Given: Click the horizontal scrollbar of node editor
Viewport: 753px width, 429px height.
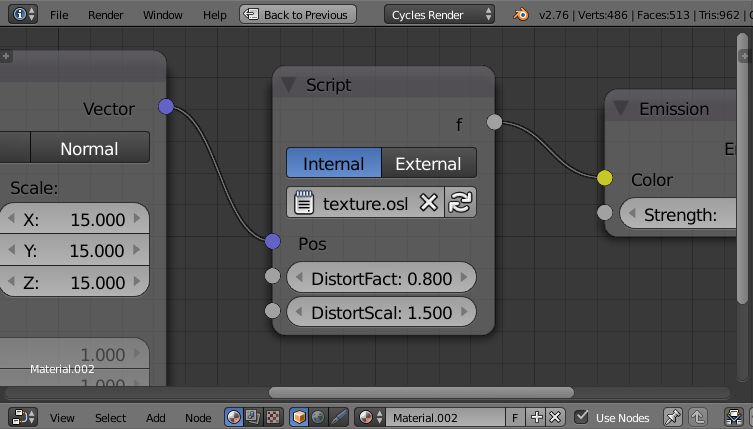Looking at the screenshot, I should (x=421, y=392).
